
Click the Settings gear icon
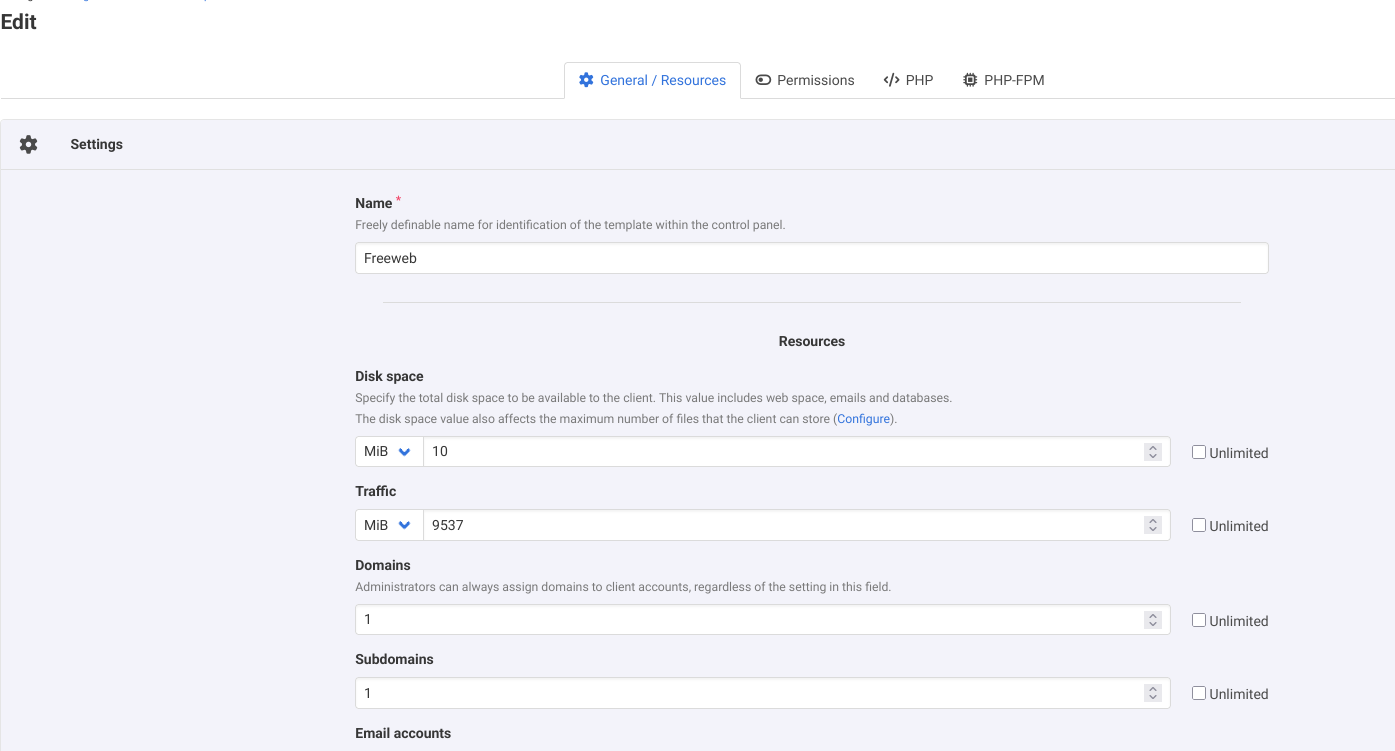(x=28, y=144)
